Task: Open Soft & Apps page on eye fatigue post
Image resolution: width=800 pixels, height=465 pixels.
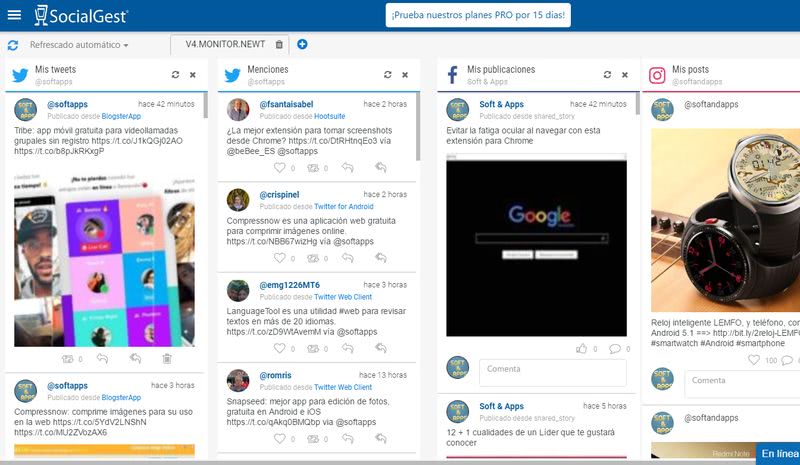Action: pos(501,104)
